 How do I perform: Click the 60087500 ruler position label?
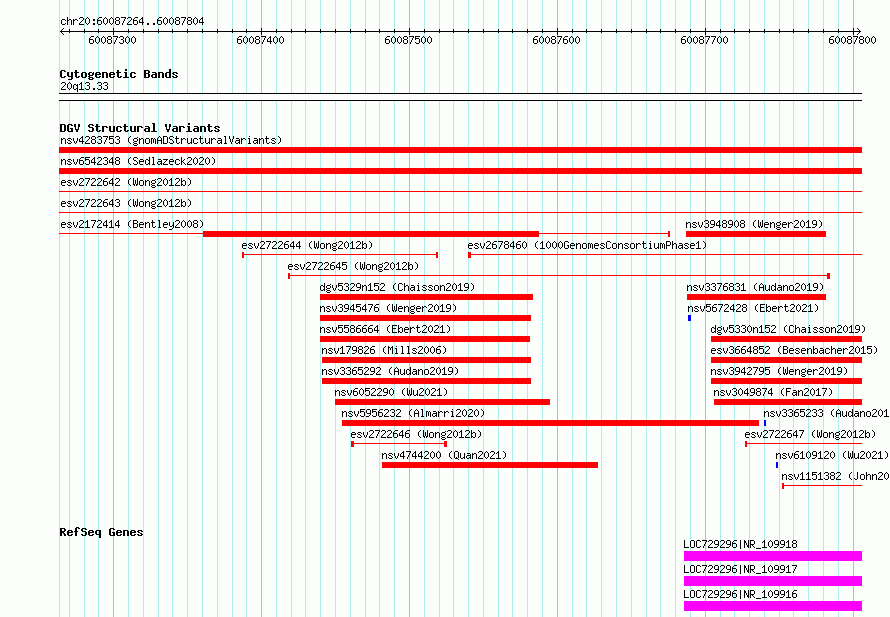408,40
